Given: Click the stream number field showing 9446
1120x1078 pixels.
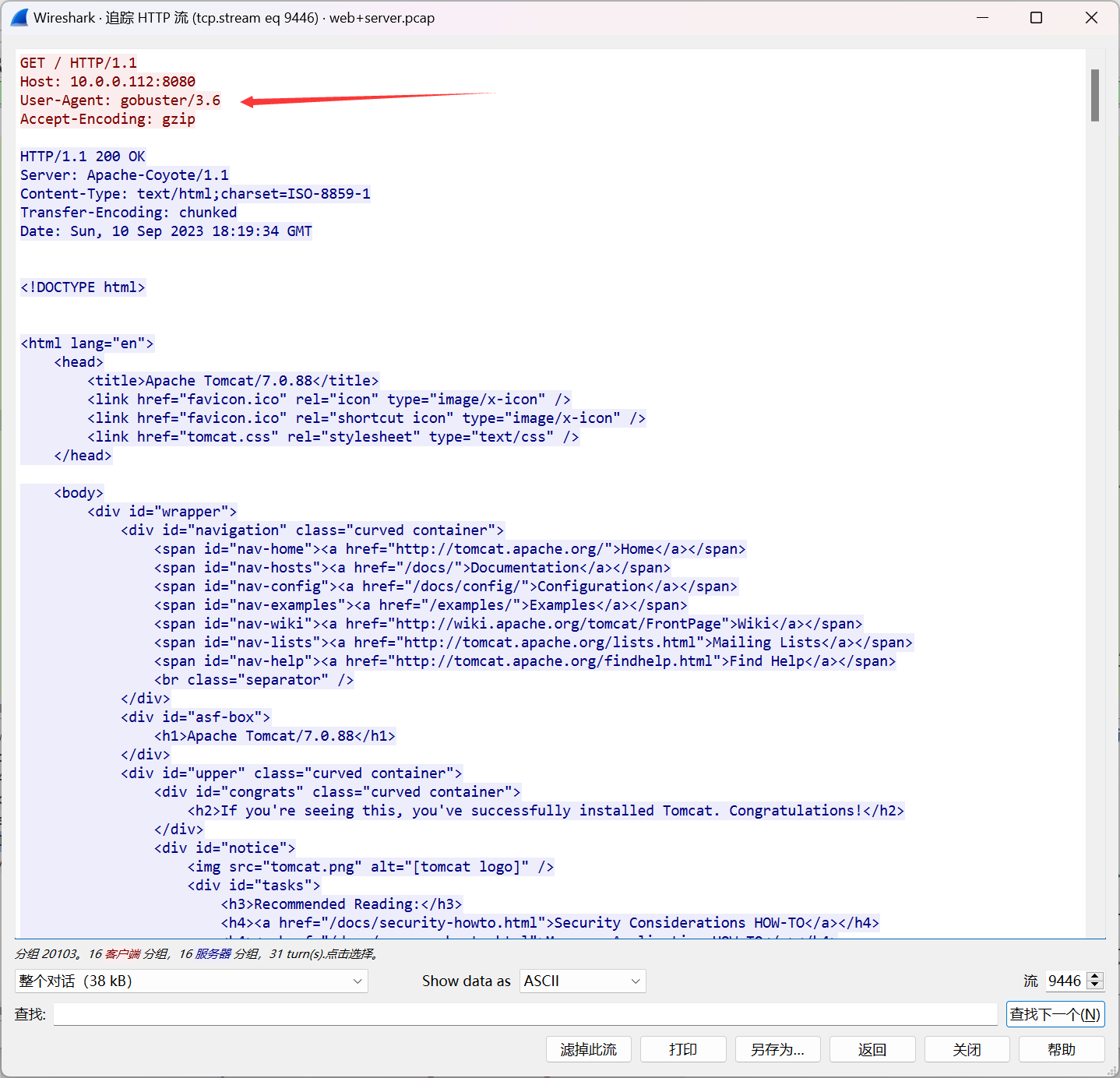Looking at the screenshot, I should click(x=1065, y=981).
